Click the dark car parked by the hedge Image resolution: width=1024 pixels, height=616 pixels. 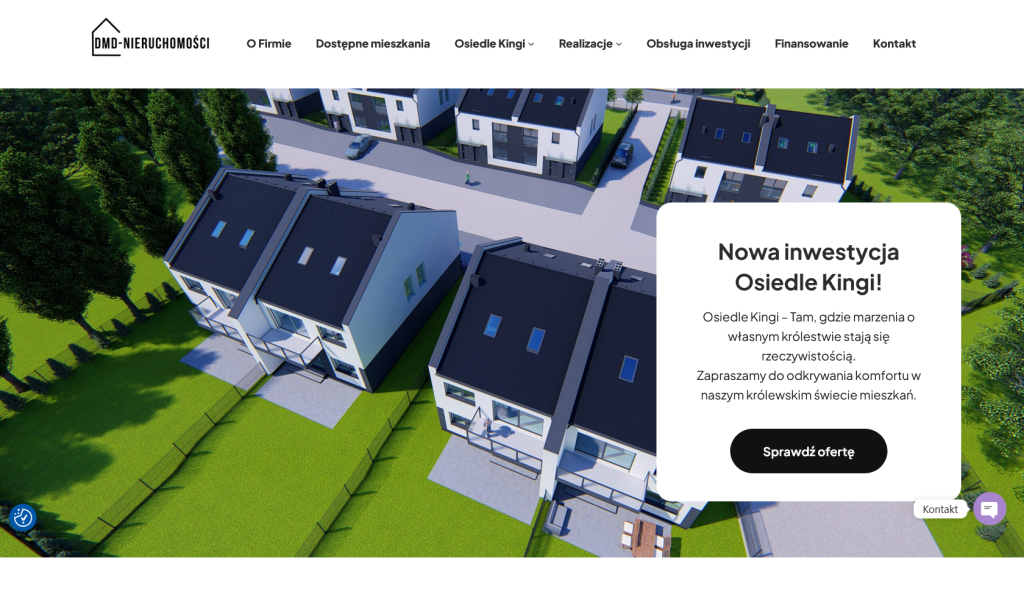pos(622,154)
